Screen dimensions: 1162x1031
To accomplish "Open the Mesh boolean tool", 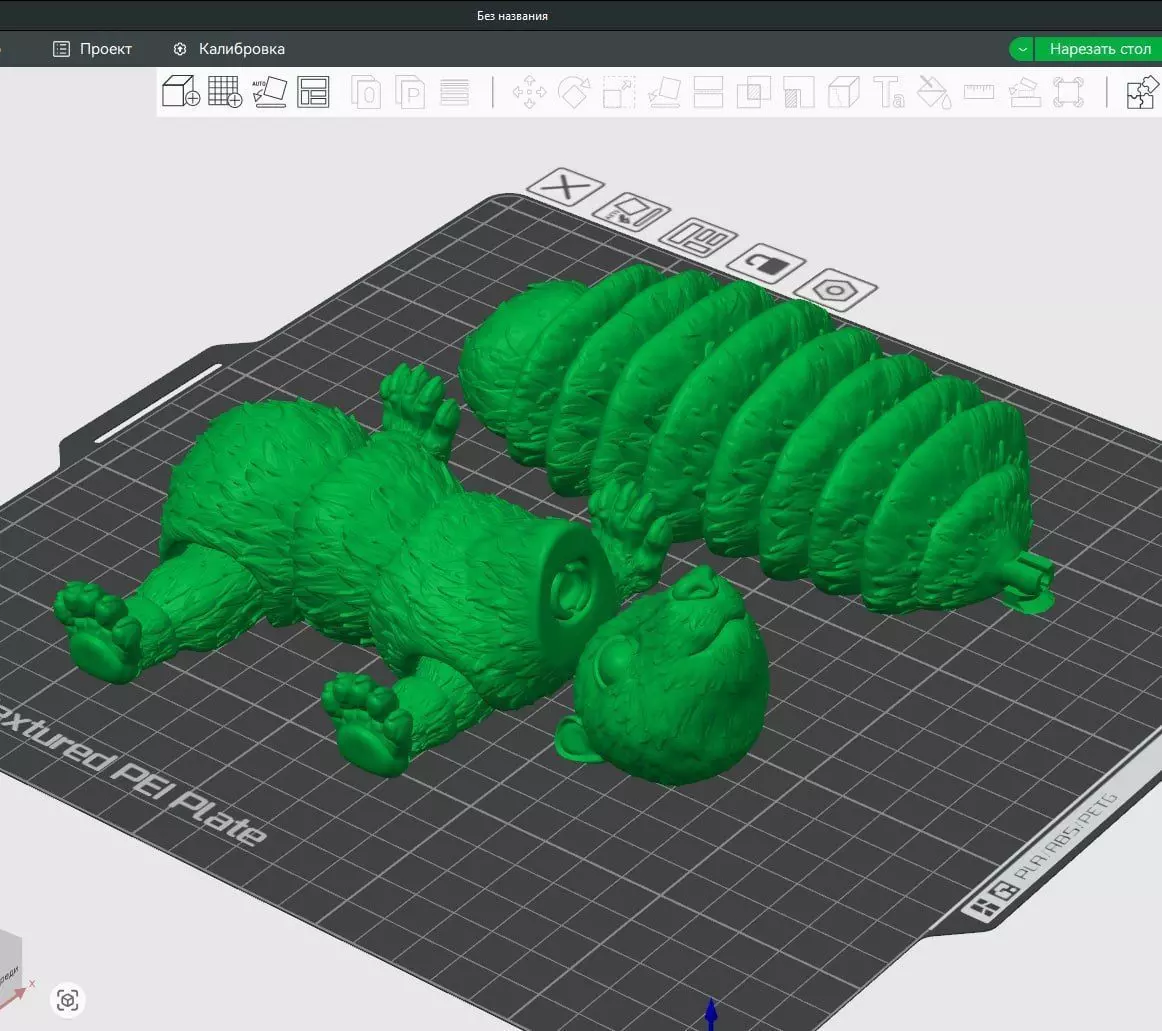I will pos(754,93).
